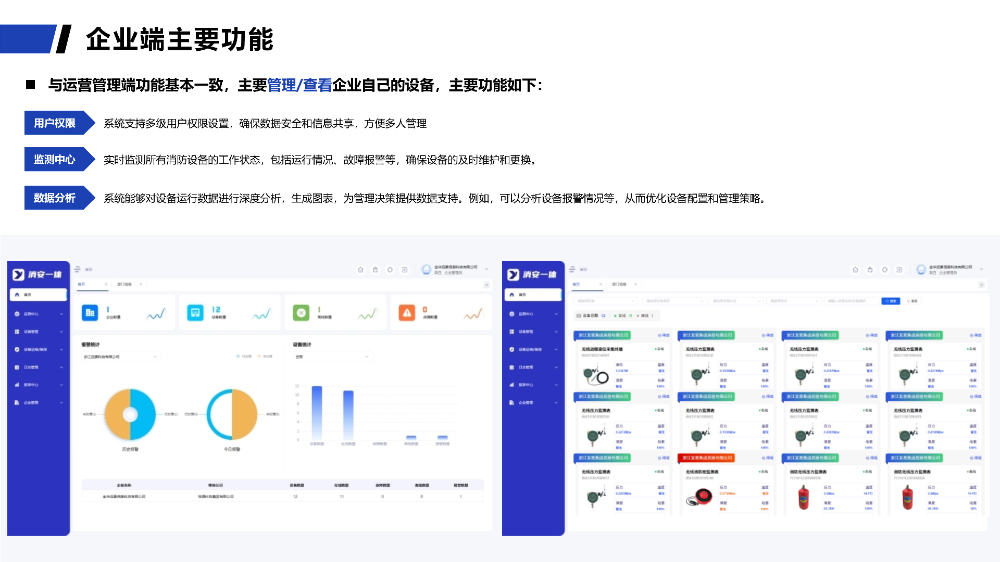Image resolution: width=1000 pixels, height=562 pixels.
Task: Toggle the hamburger menu icon in left dashboard
Action: 77,269
